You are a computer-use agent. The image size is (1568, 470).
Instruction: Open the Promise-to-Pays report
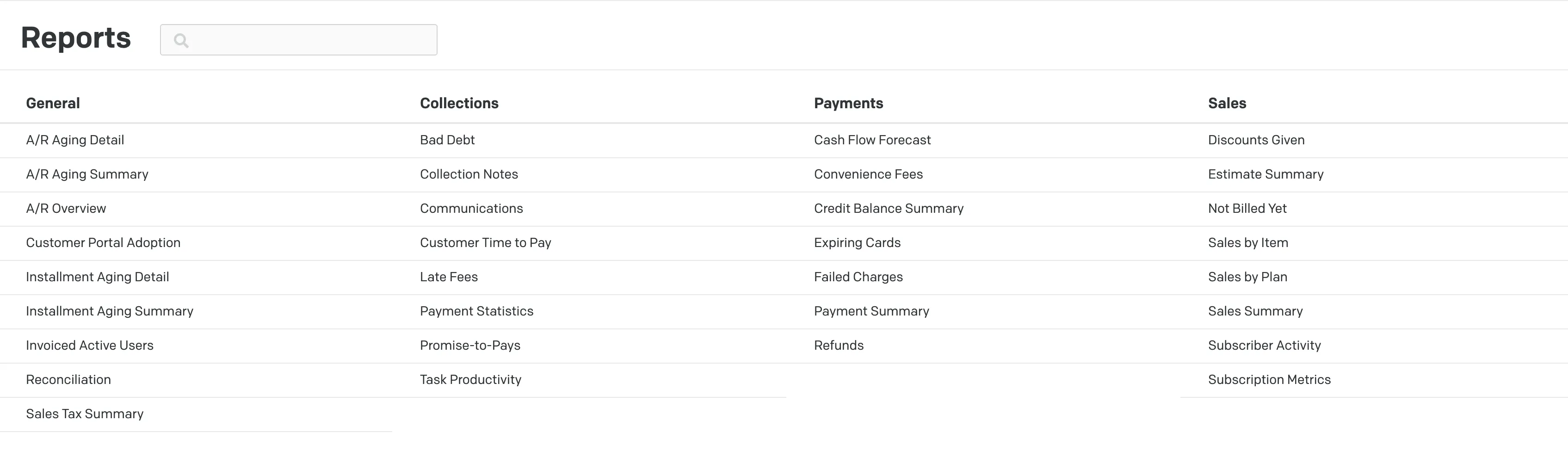coord(470,345)
